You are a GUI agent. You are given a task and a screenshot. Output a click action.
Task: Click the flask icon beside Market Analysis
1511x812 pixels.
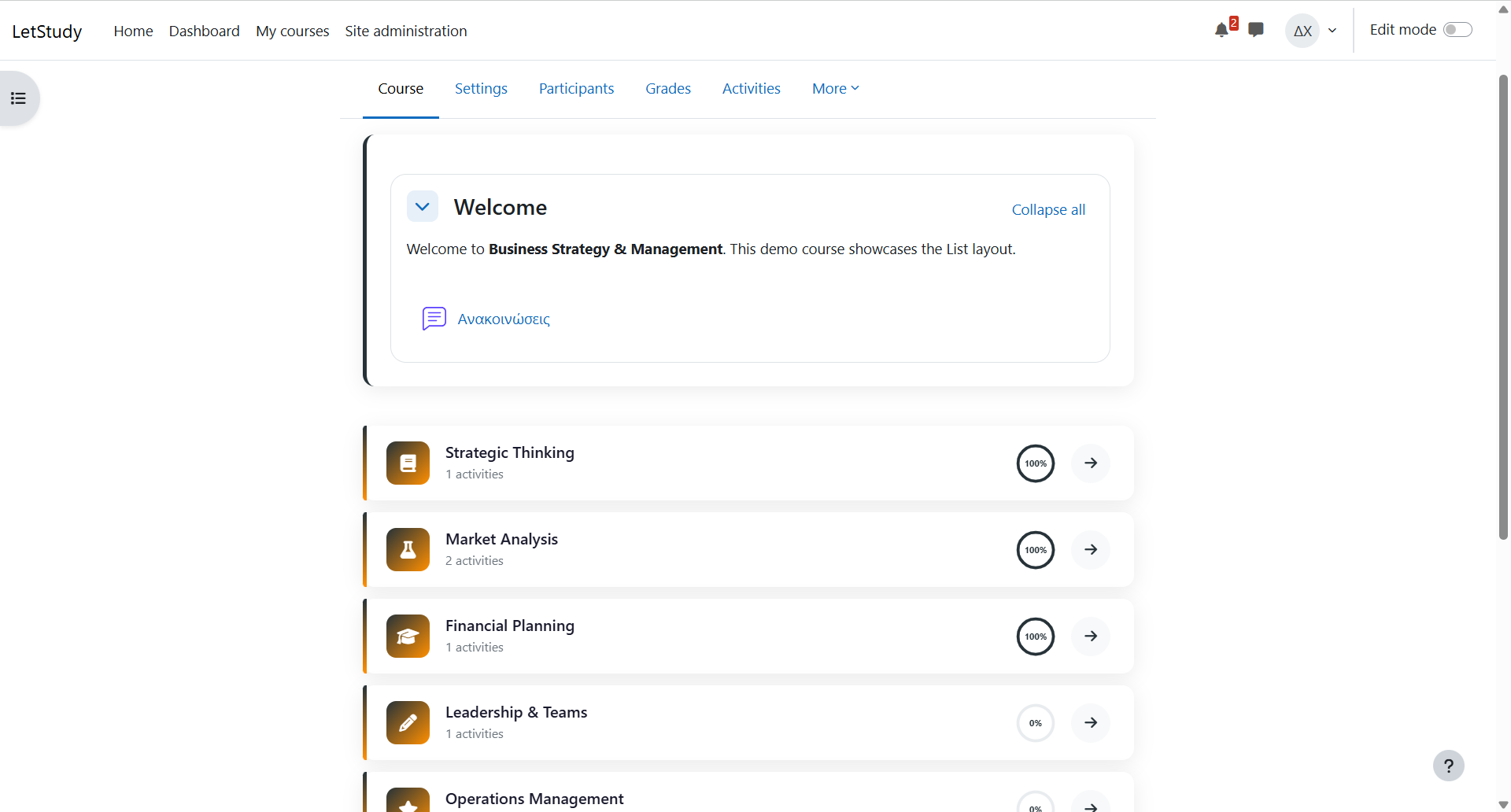pyautogui.click(x=408, y=549)
